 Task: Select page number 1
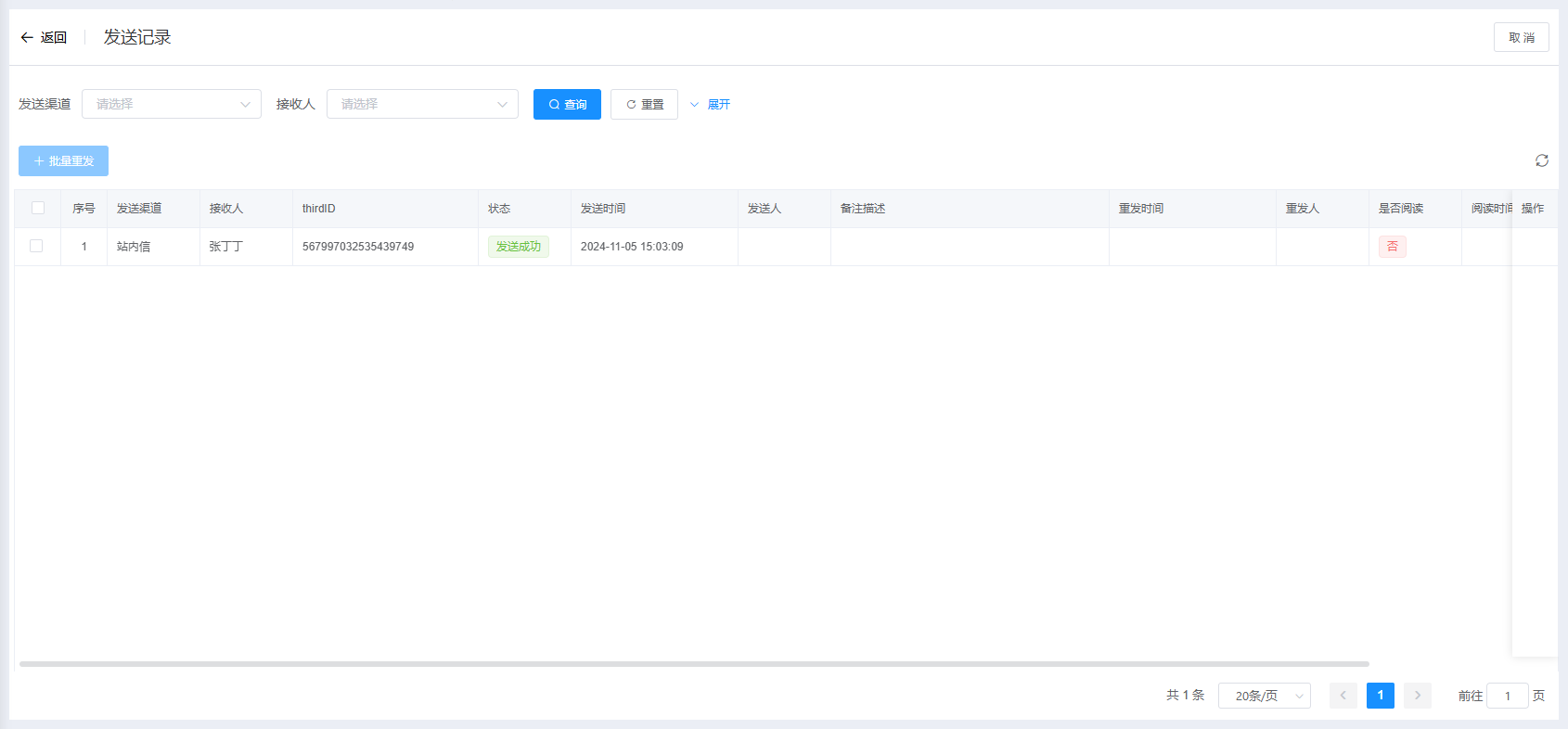click(1380, 696)
